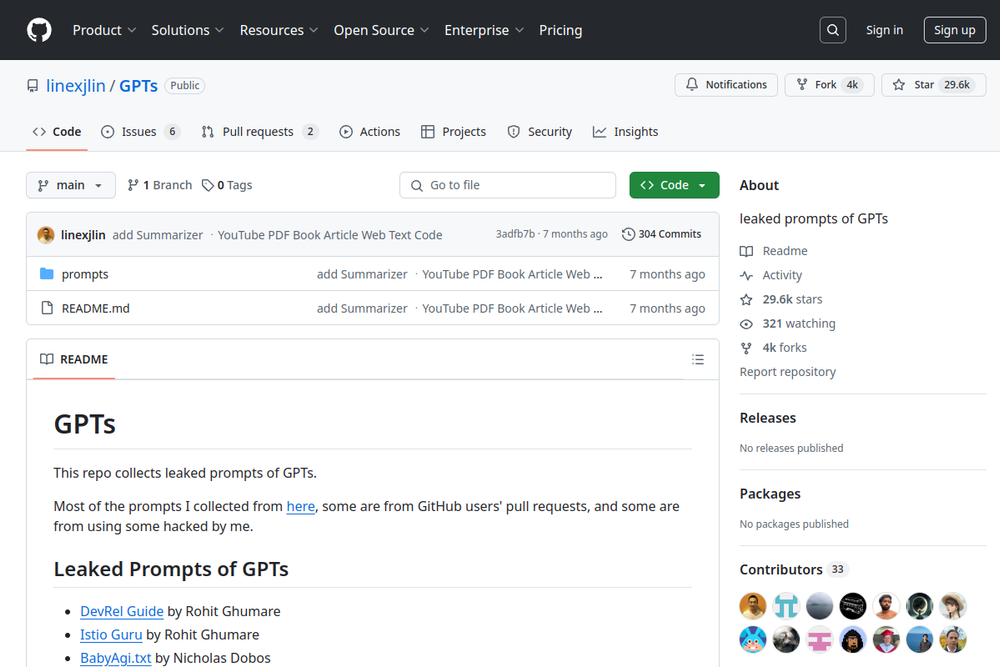Click the Sign up button
The image size is (1000, 667).
click(x=954, y=30)
